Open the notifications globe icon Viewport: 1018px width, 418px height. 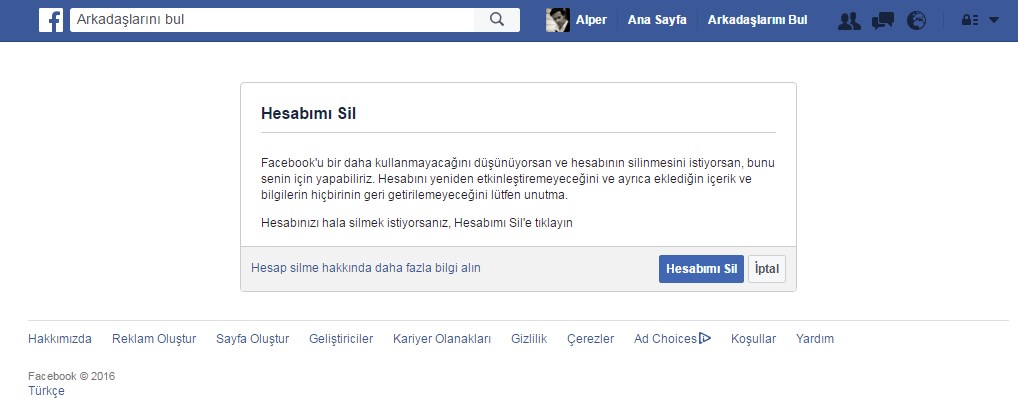point(916,20)
